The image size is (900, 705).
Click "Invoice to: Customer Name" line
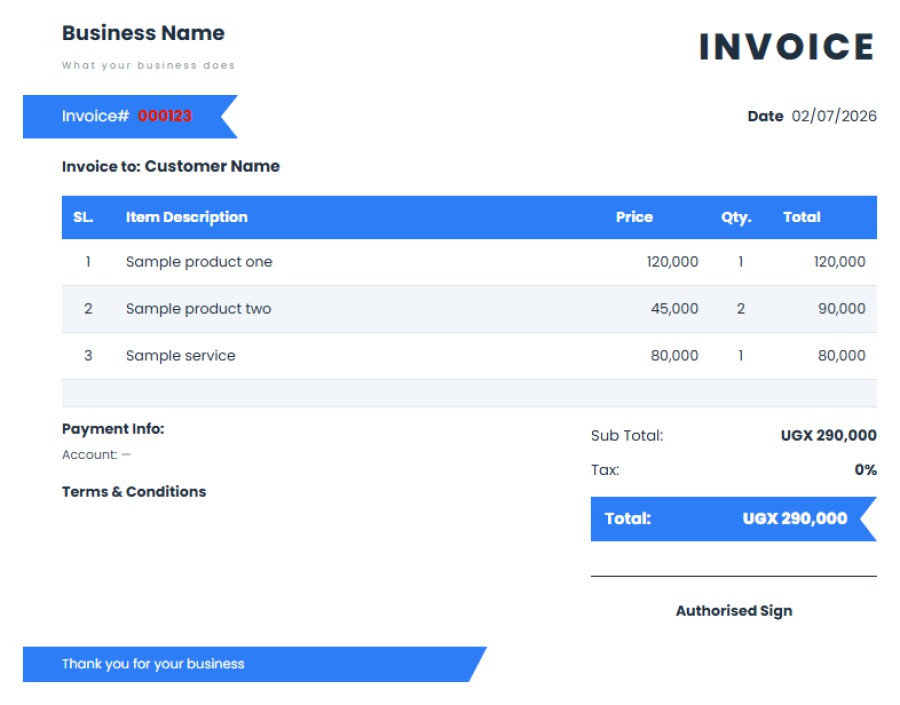pos(170,166)
